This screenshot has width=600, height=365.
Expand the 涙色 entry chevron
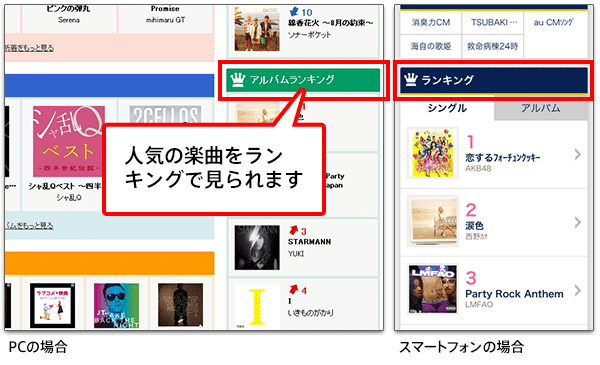click(x=577, y=222)
